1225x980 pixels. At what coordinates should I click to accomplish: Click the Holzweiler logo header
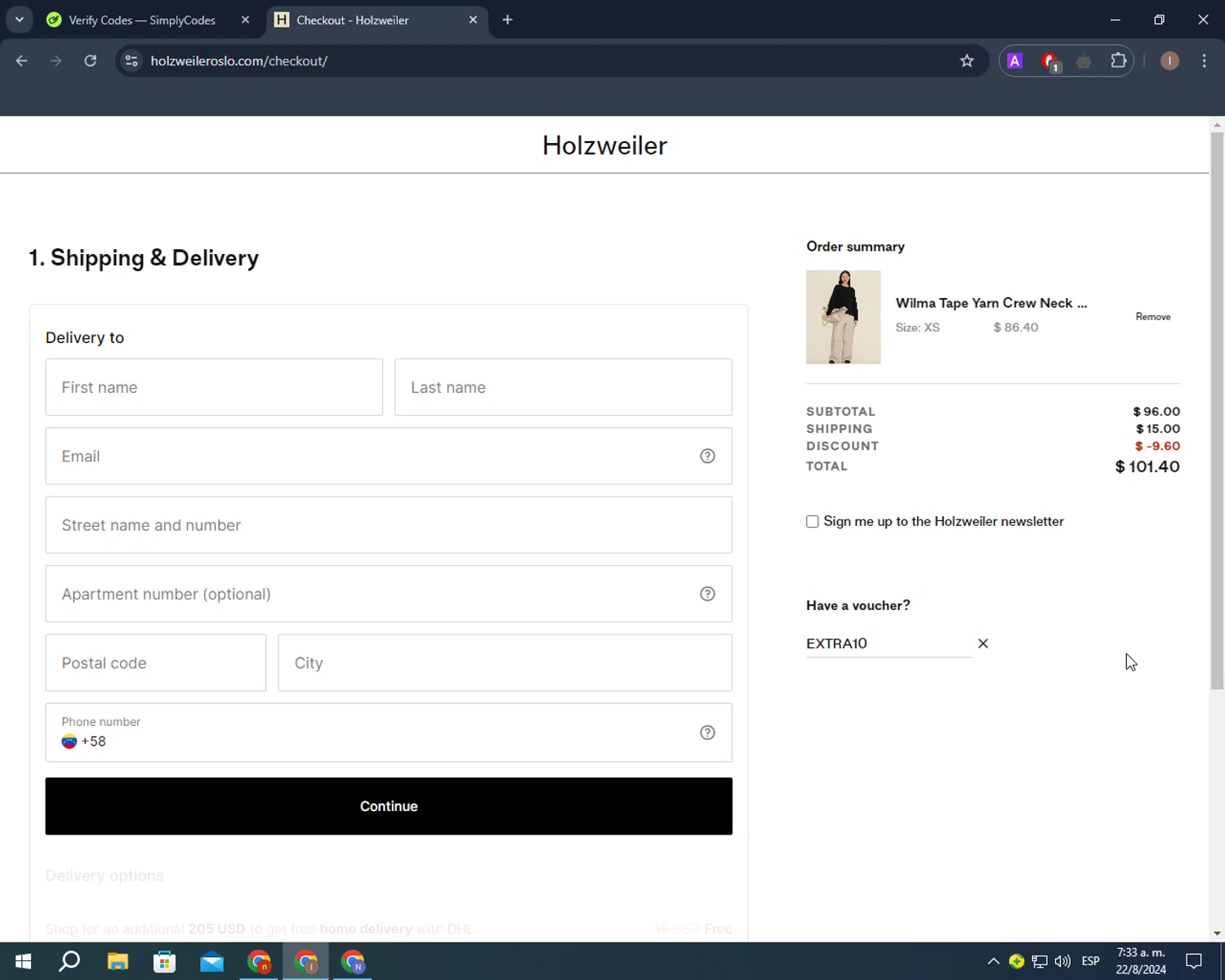[x=604, y=145]
